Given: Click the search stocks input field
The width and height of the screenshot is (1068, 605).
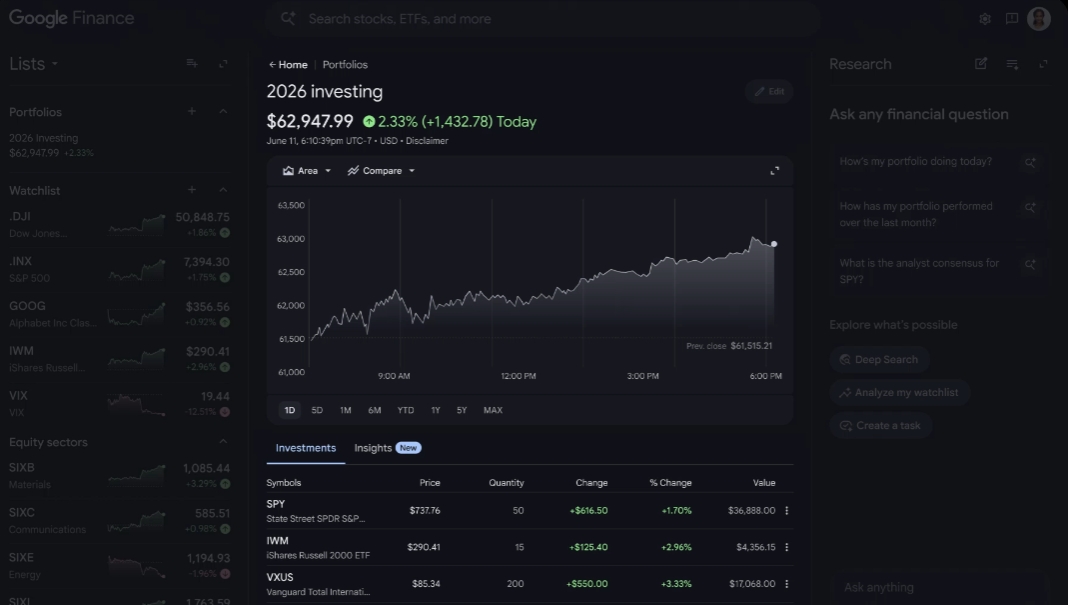Looking at the screenshot, I should [541, 18].
